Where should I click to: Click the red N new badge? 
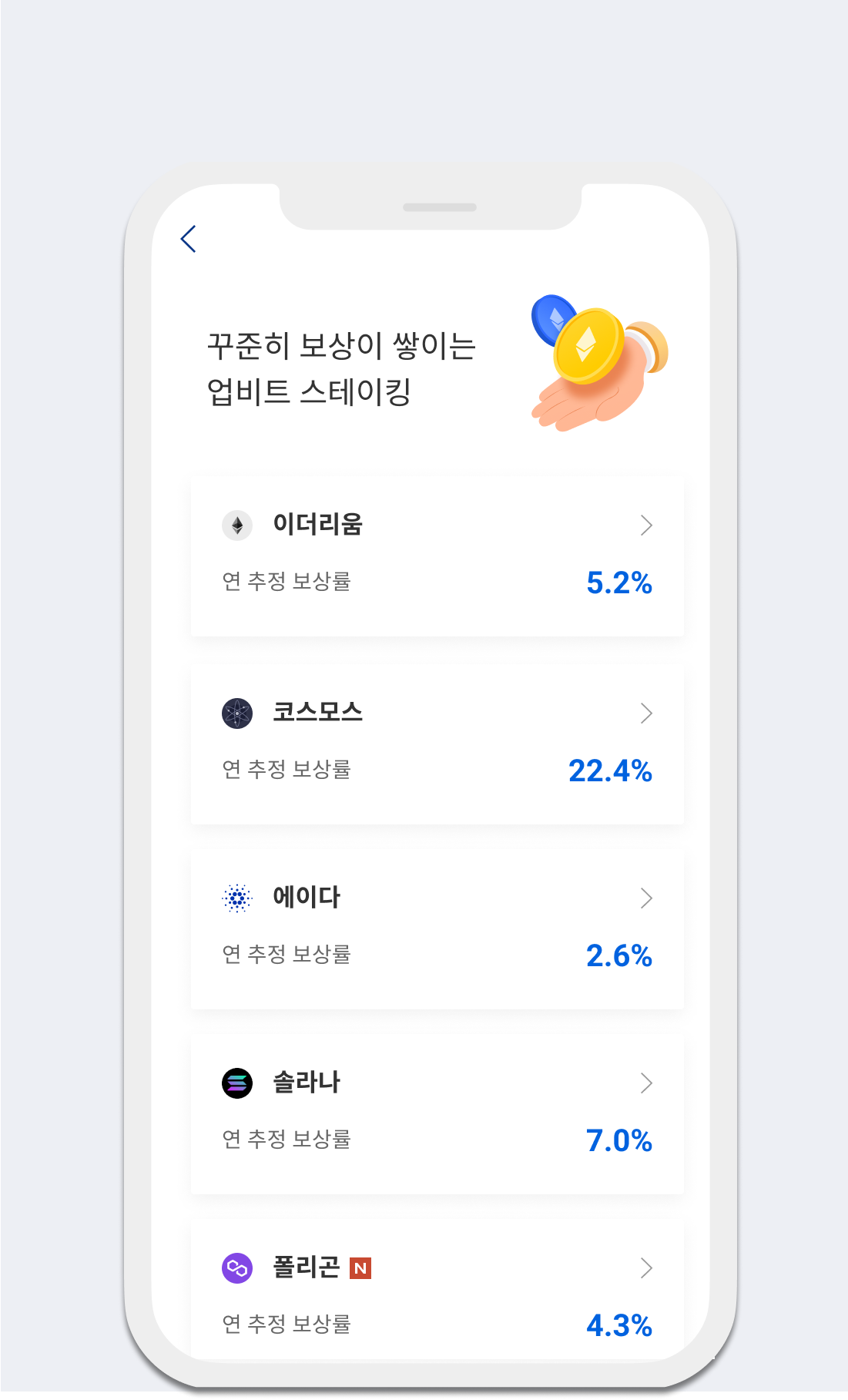coord(360,1268)
